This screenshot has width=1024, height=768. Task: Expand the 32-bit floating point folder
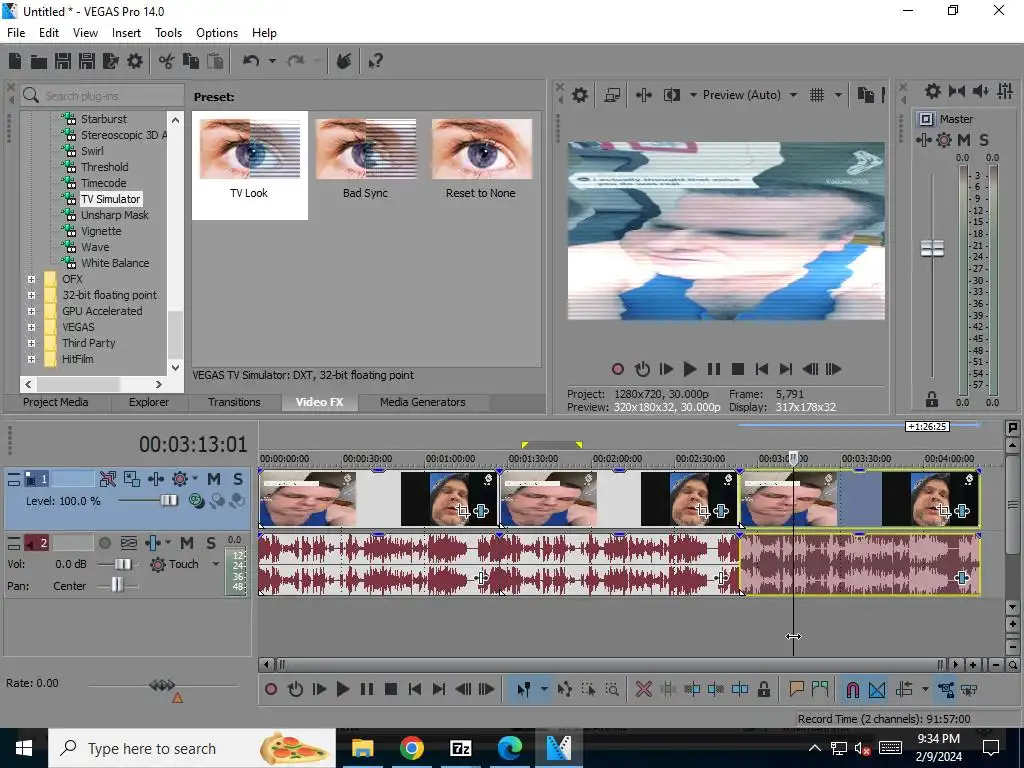(x=31, y=295)
